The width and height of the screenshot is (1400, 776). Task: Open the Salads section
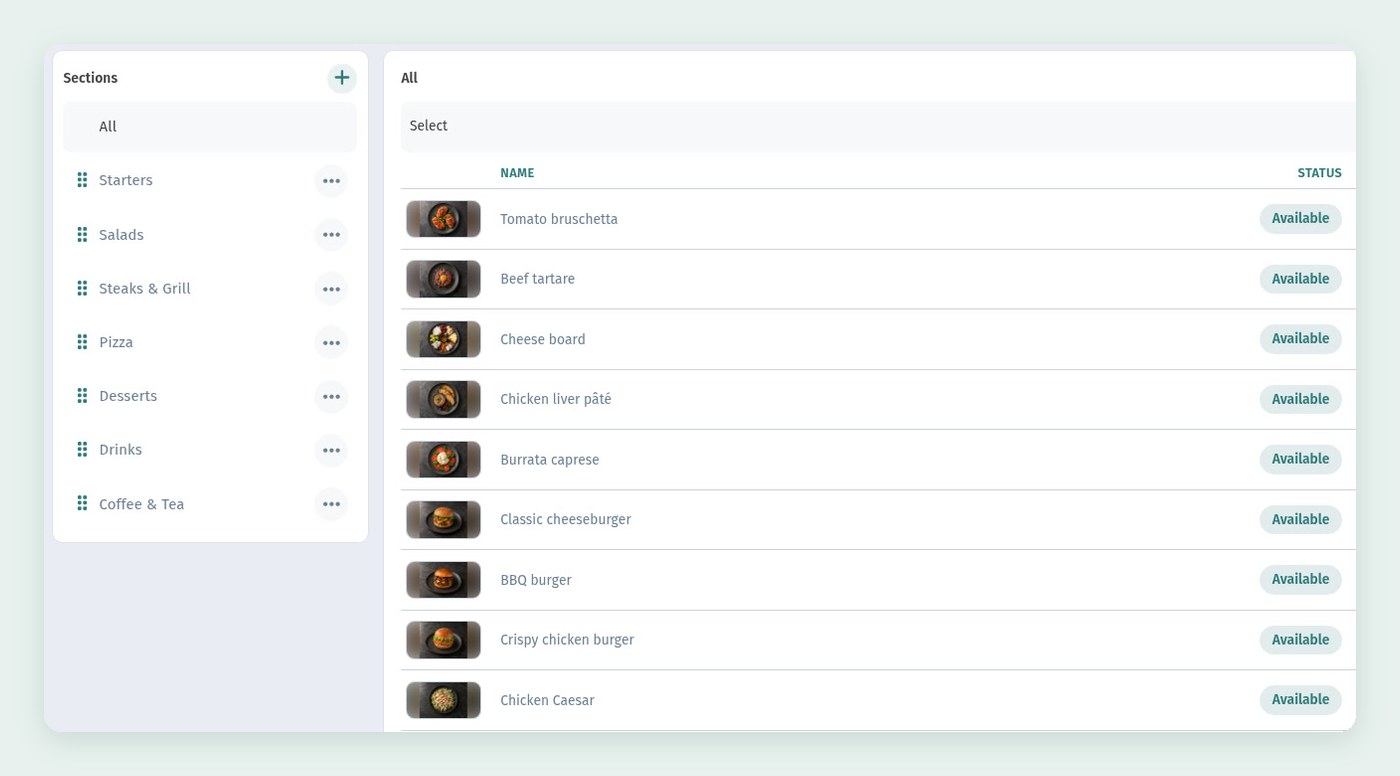(121, 235)
